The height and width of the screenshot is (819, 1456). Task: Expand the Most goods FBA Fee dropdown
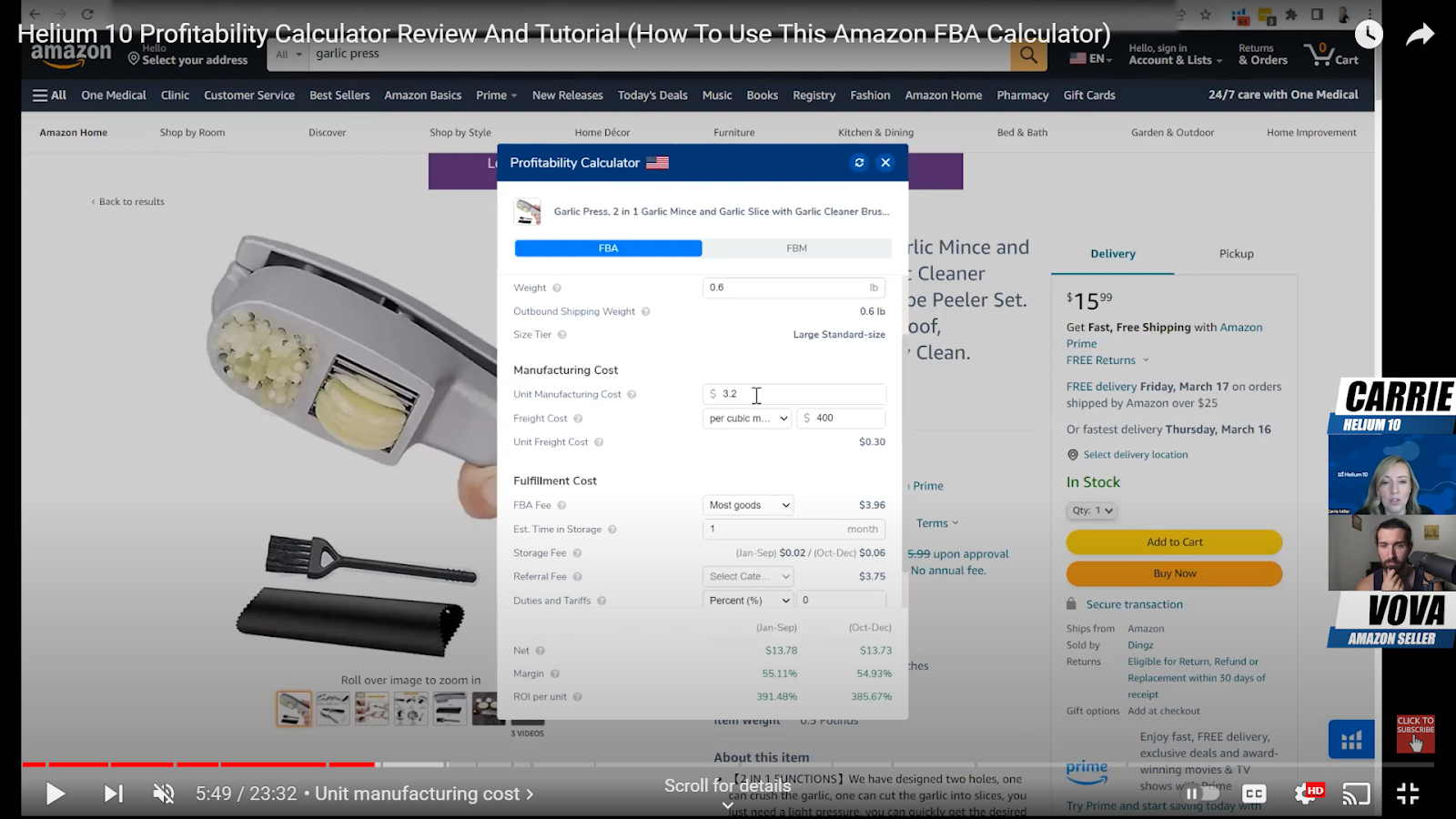tap(748, 505)
